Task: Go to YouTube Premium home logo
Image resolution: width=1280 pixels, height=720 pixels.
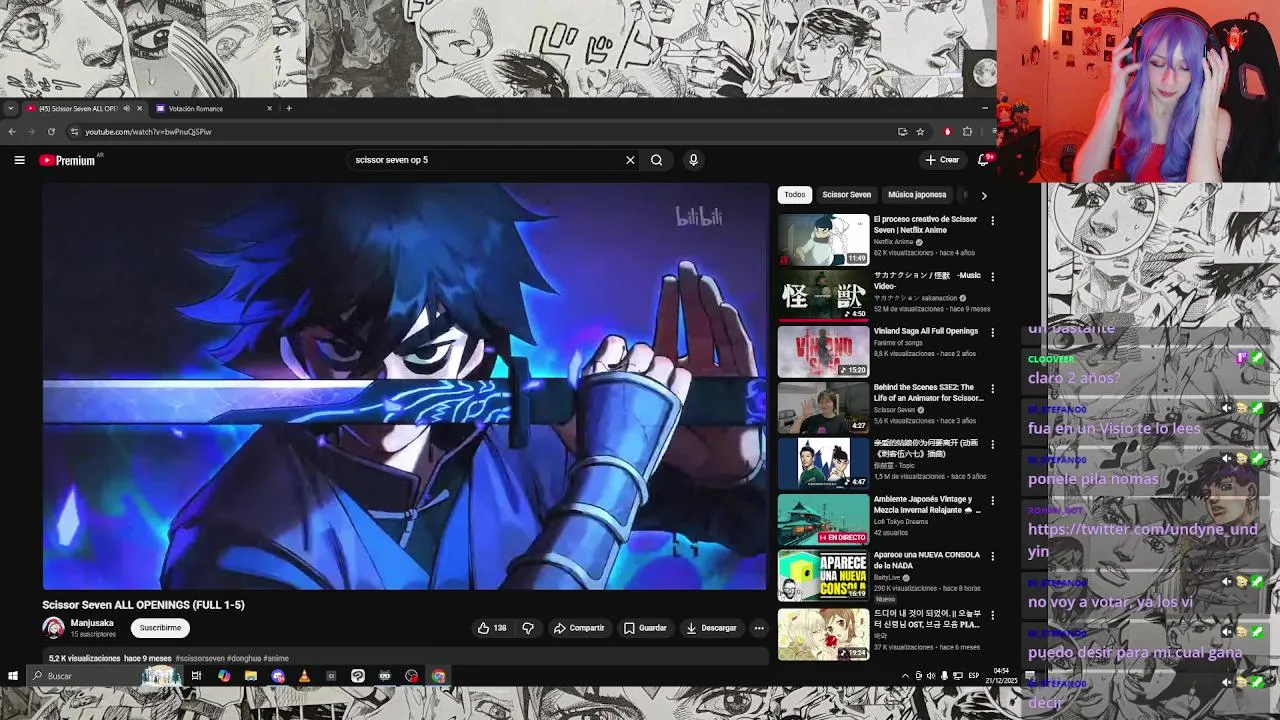Action: click(x=67, y=160)
